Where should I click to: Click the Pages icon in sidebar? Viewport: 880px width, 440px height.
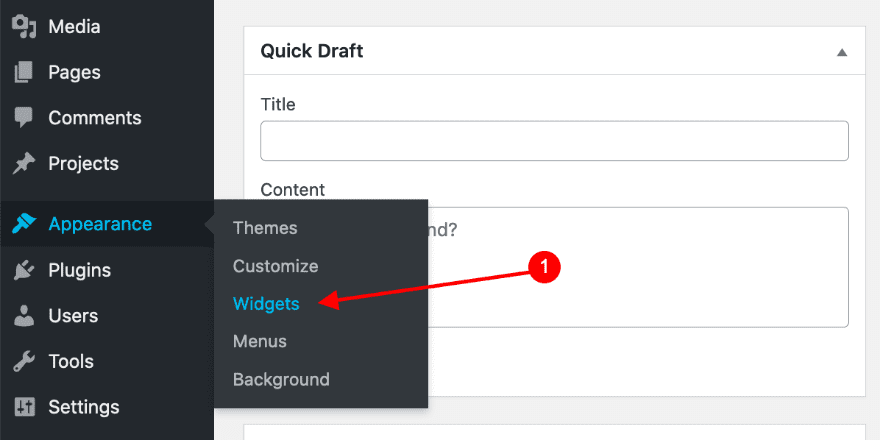(24, 72)
